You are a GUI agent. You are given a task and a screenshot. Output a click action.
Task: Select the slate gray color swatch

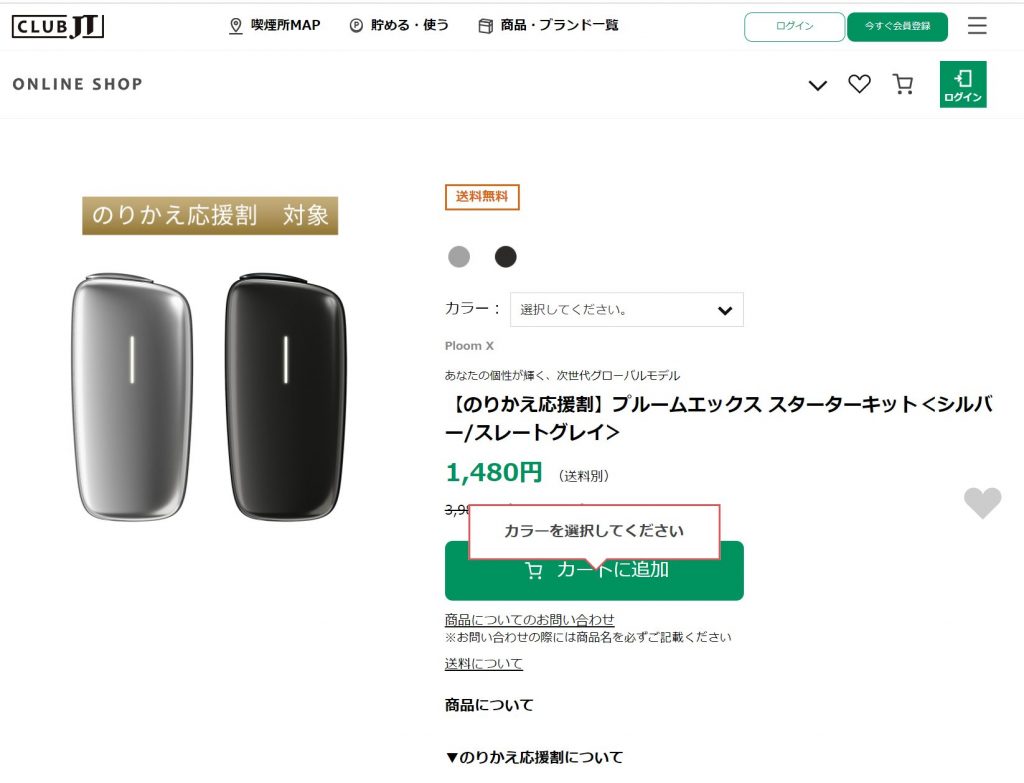[506, 257]
